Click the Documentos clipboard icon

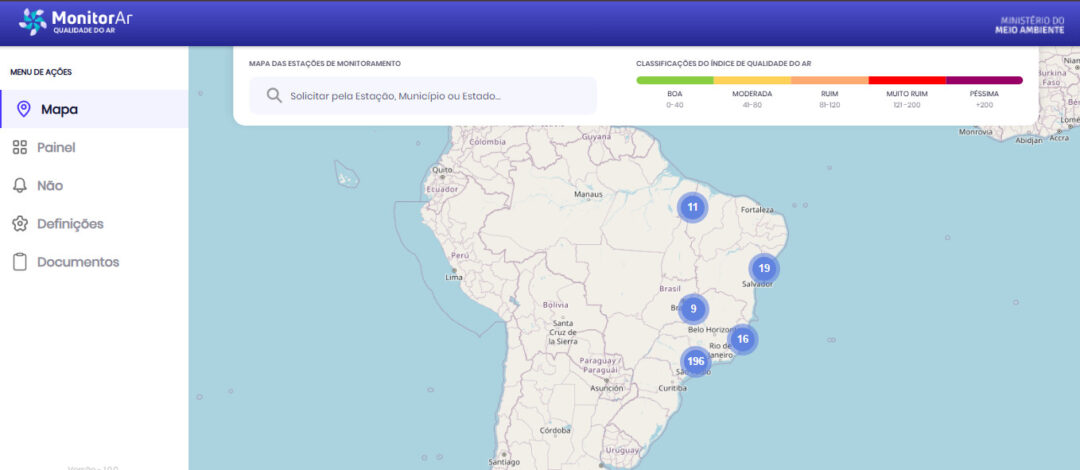(x=20, y=262)
